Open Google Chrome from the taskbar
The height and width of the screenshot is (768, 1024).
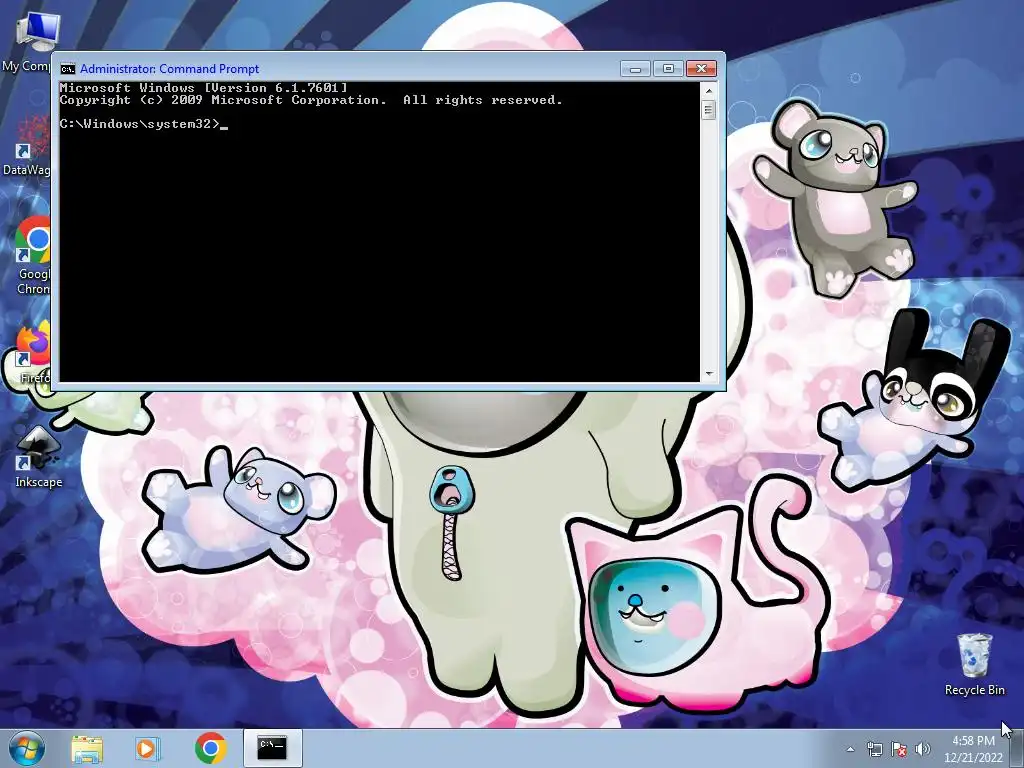point(210,748)
